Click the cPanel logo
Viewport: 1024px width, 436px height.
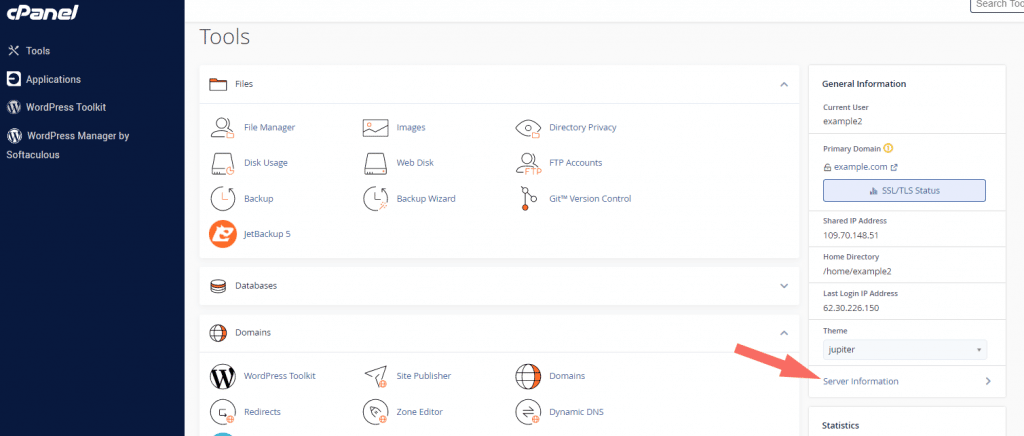pos(42,12)
